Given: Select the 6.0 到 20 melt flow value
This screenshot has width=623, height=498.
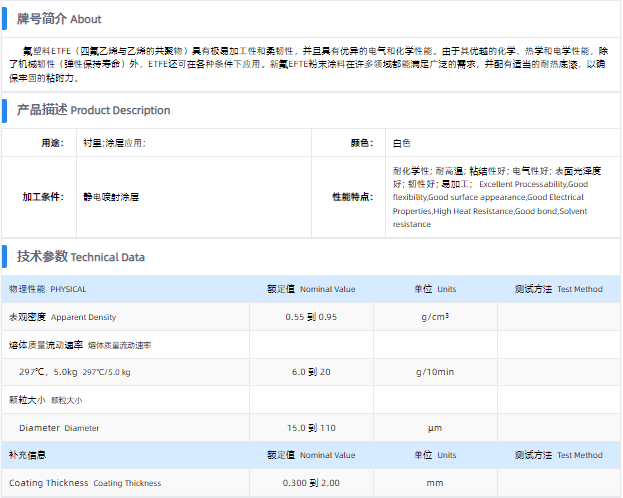Looking at the screenshot, I should point(311,372).
